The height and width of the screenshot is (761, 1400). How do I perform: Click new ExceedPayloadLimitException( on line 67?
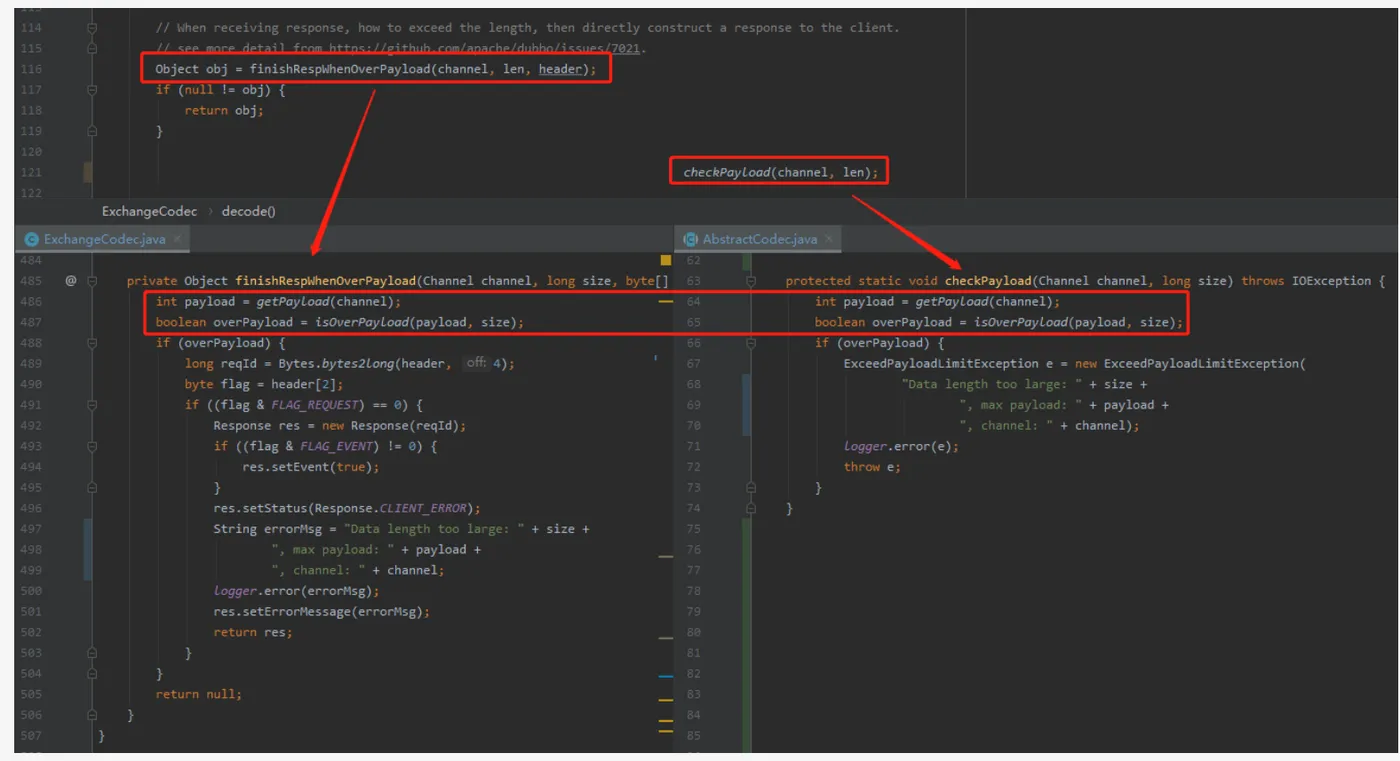[x=1190, y=364]
